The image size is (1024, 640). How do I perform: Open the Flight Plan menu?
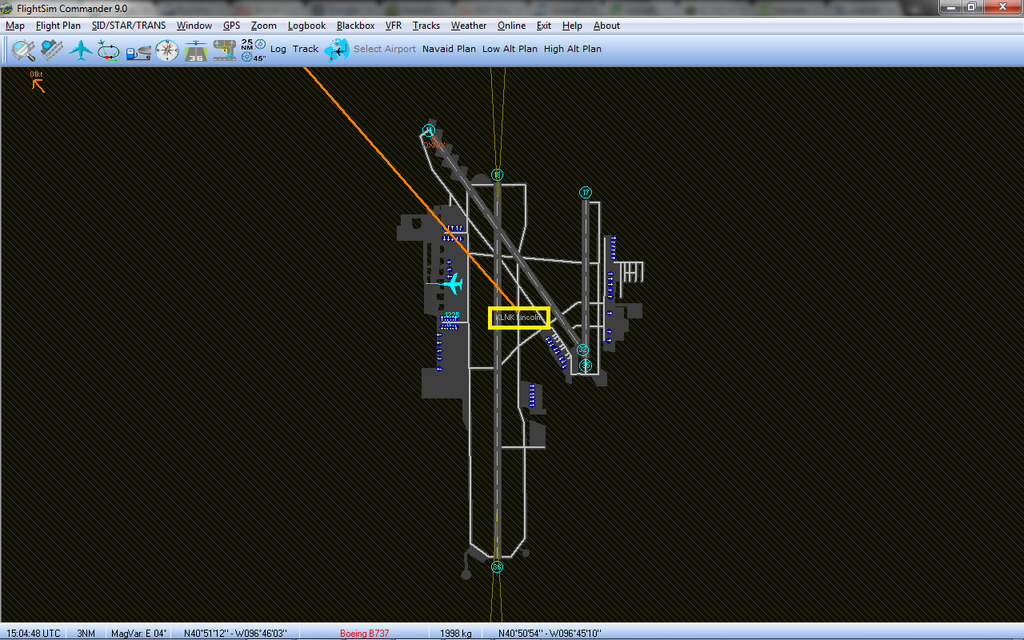58,25
